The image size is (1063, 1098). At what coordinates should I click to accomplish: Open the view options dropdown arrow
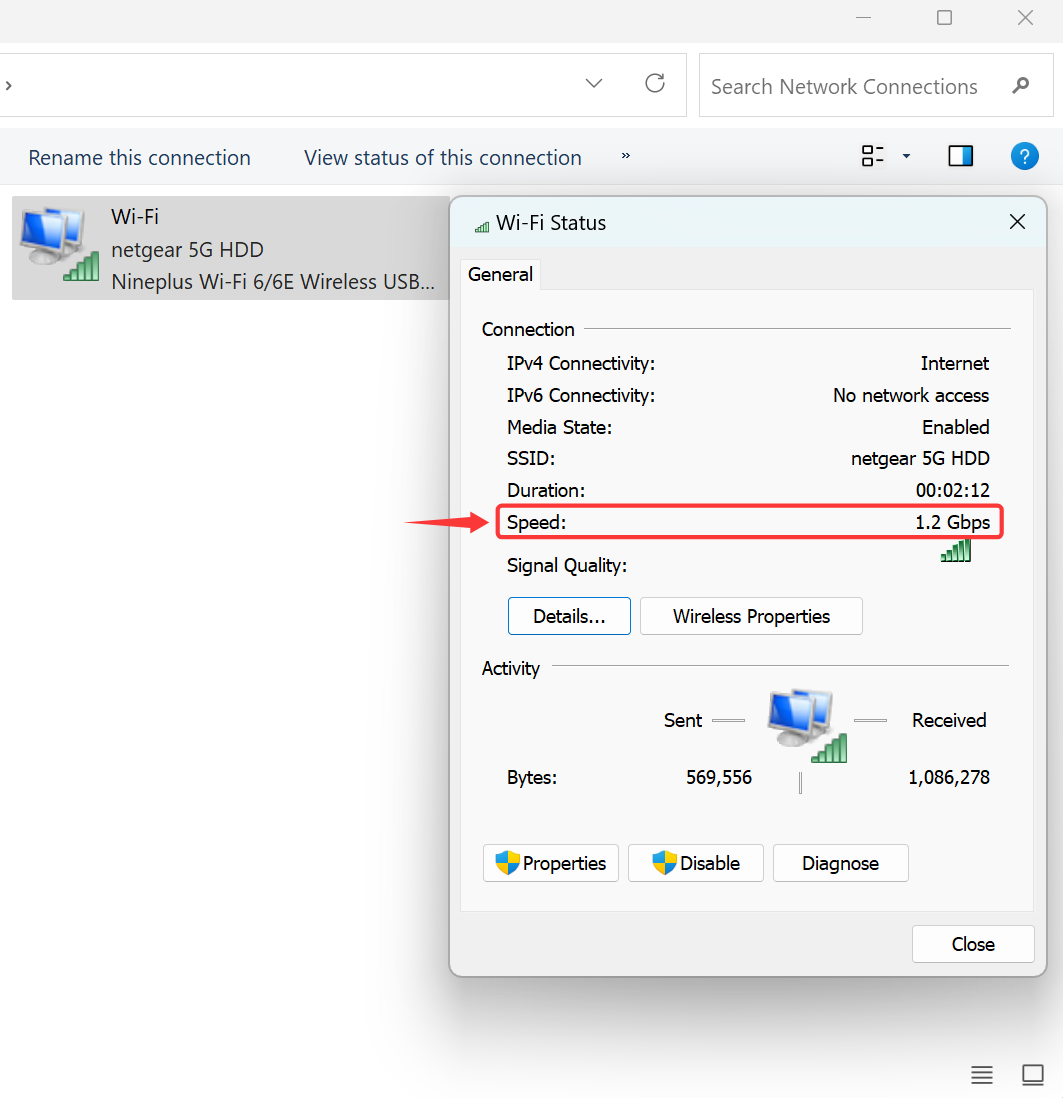pos(906,155)
